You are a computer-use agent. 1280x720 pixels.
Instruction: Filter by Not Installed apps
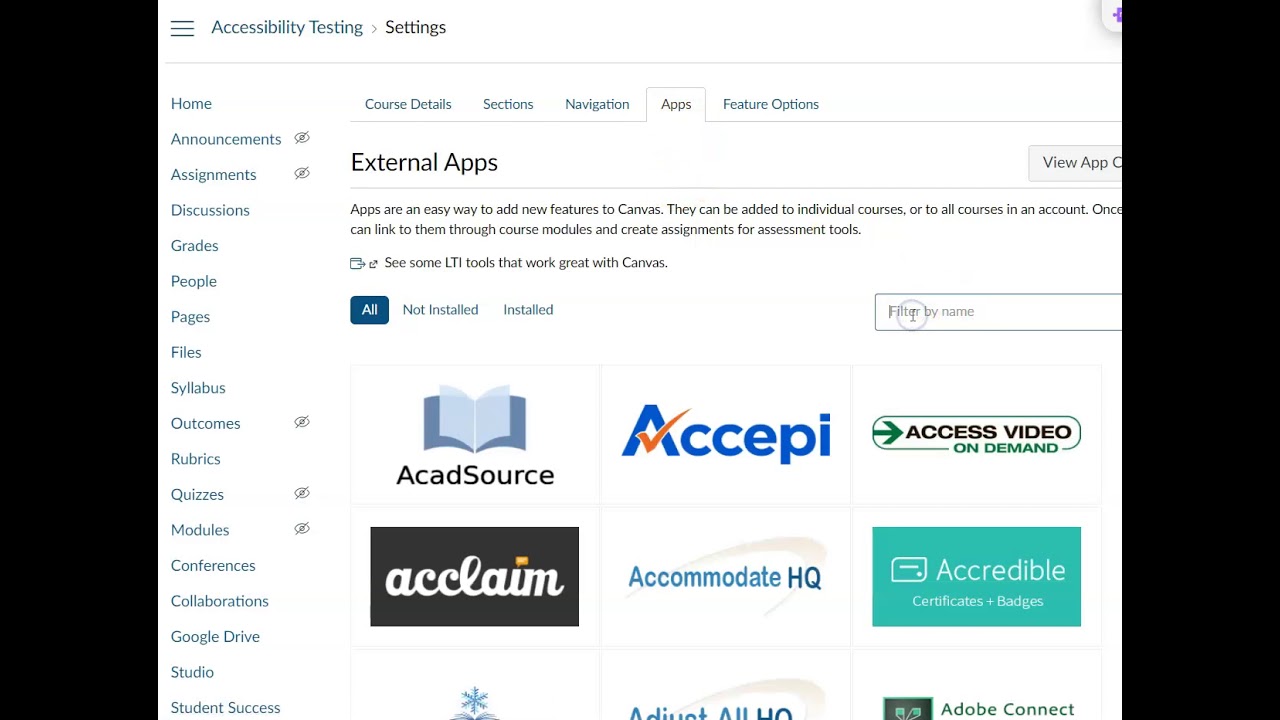tap(440, 310)
